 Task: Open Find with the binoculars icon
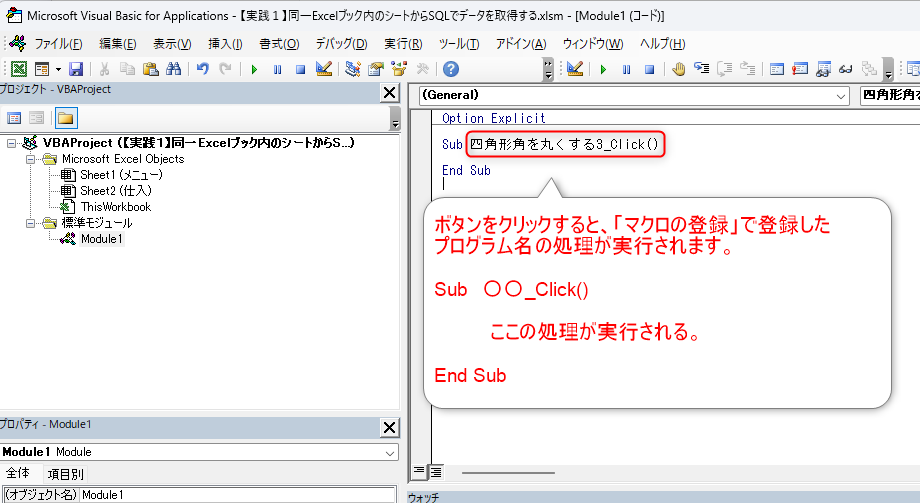(x=173, y=69)
